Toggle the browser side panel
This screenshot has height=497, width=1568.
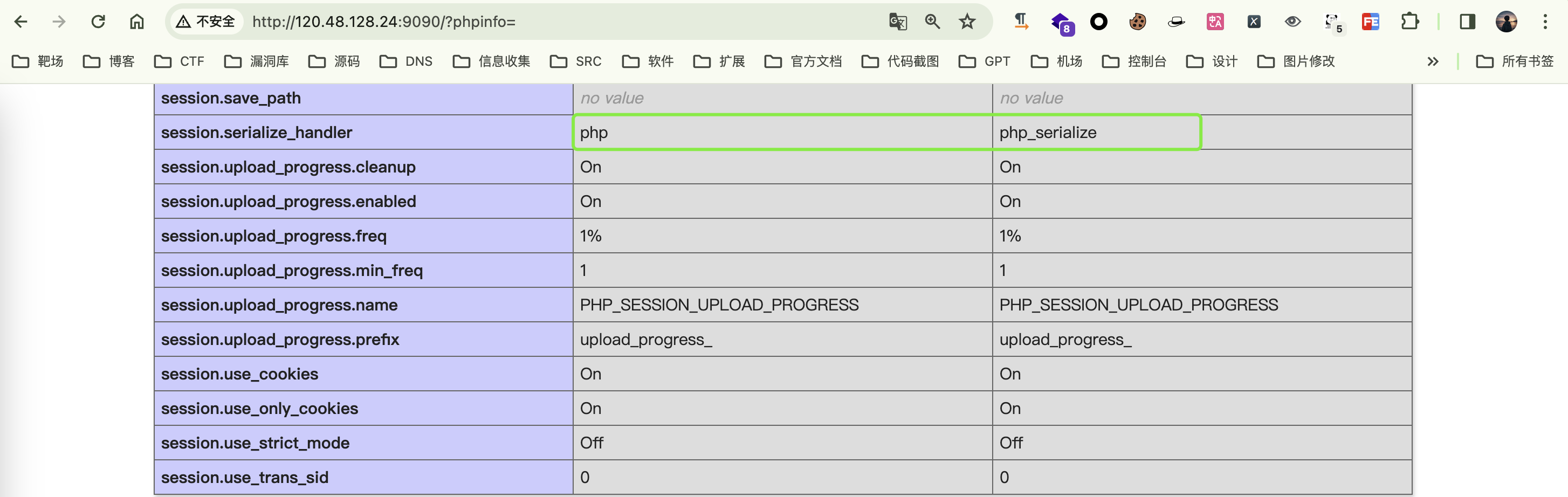(1468, 22)
